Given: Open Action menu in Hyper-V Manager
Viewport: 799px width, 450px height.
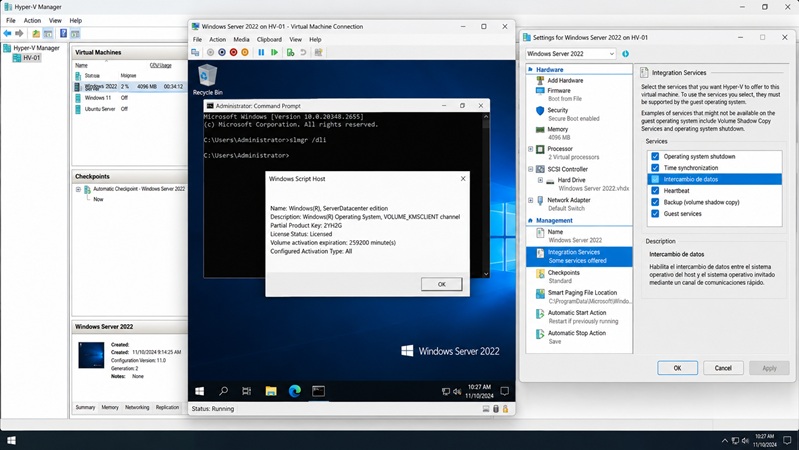Looking at the screenshot, I should click(32, 20).
